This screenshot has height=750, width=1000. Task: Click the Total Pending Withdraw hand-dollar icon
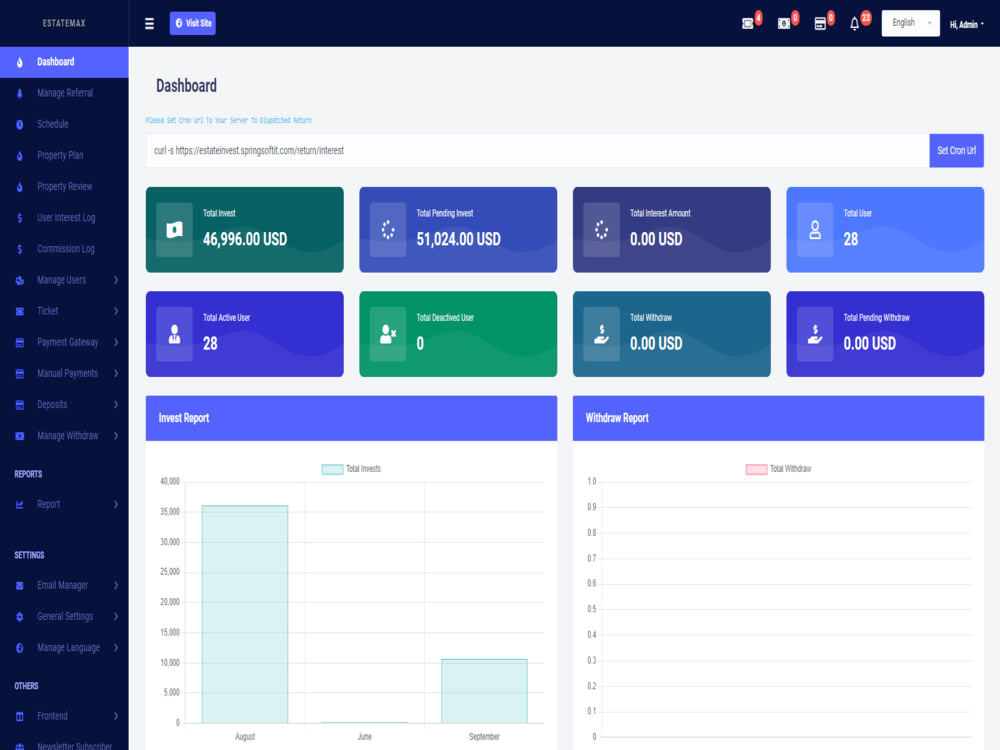tap(815, 334)
